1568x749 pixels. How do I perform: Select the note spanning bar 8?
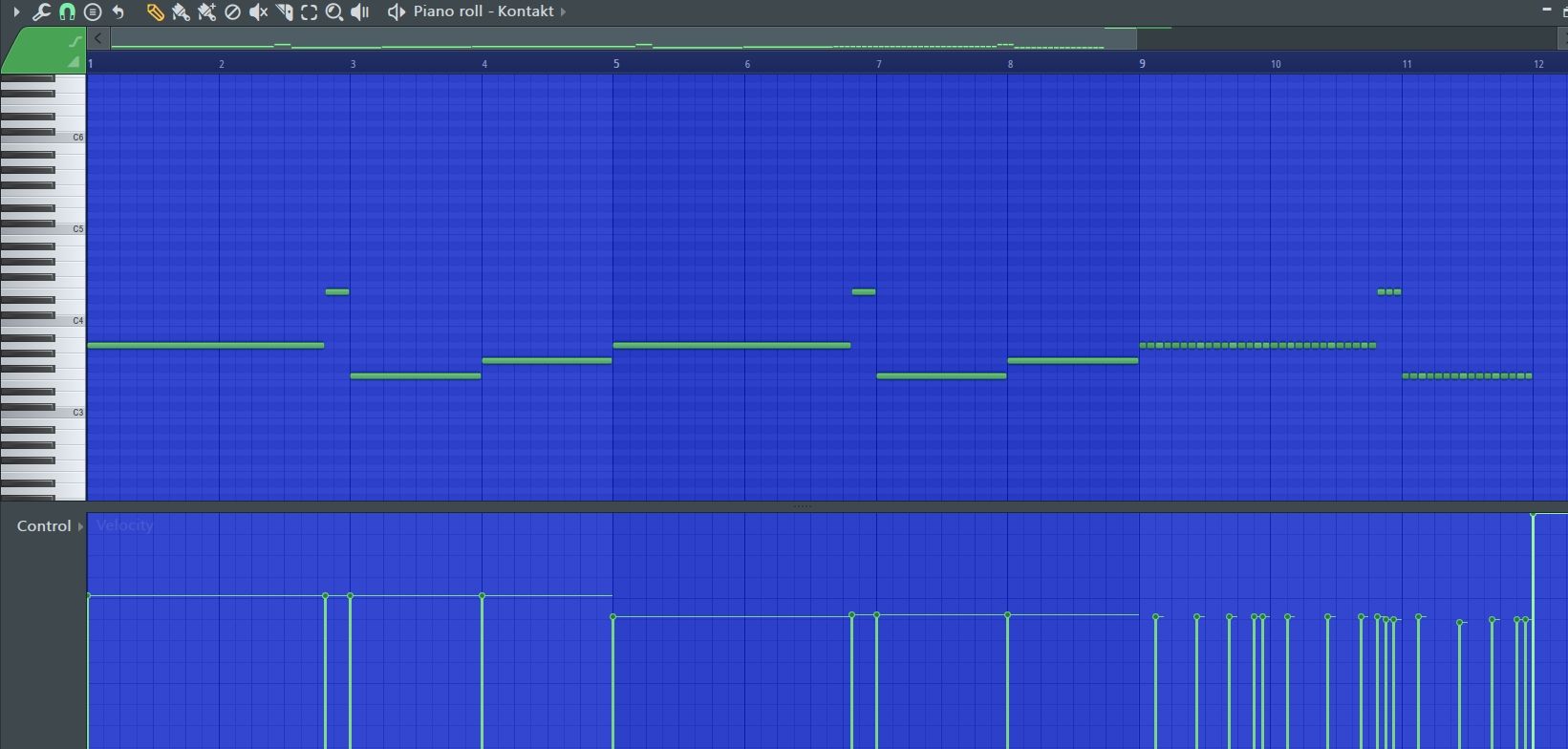pos(1073,361)
